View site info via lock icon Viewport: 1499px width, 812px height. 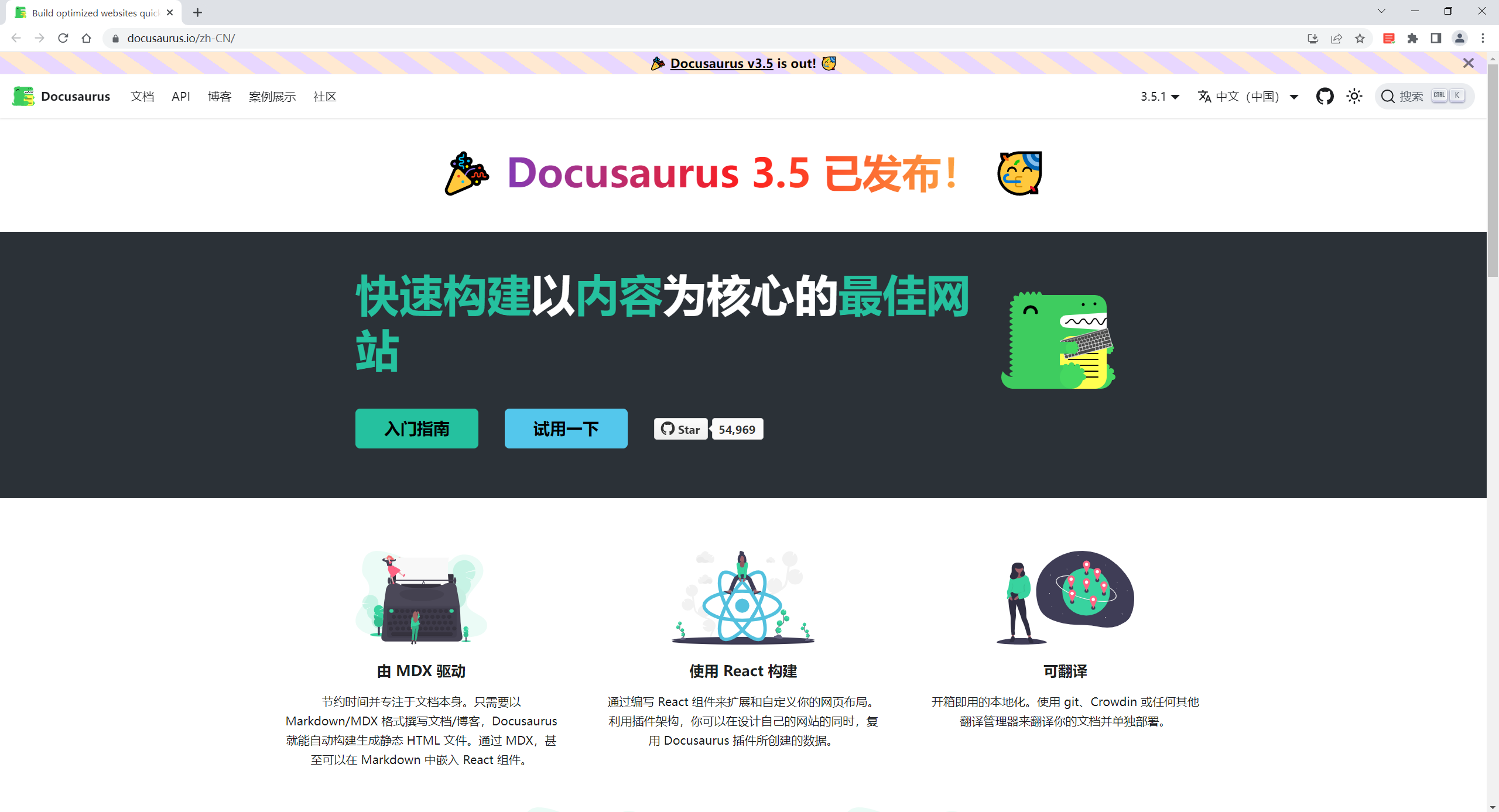coord(115,39)
